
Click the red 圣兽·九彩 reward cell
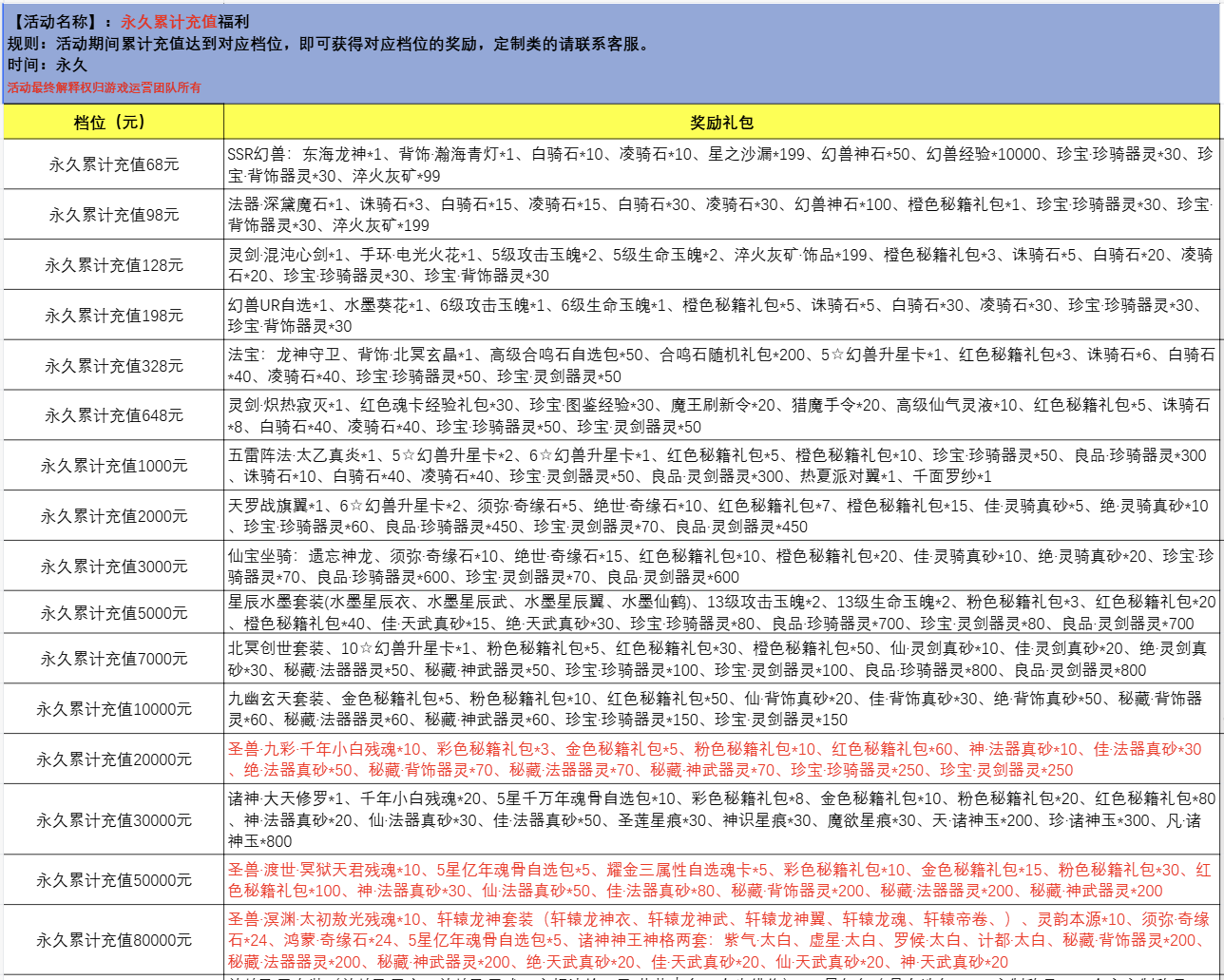point(722,759)
